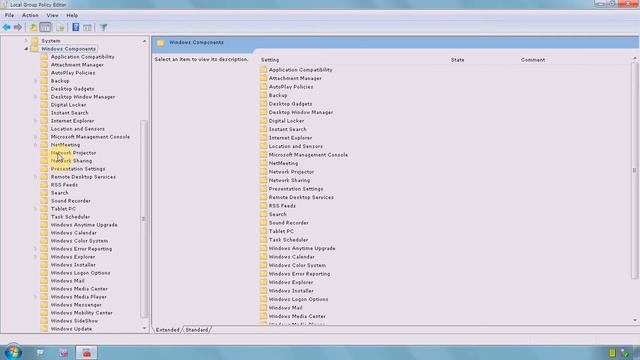This screenshot has height=360, width=640.
Task: Expand Microsoft Management Console tree node
Action: [x=36, y=137]
